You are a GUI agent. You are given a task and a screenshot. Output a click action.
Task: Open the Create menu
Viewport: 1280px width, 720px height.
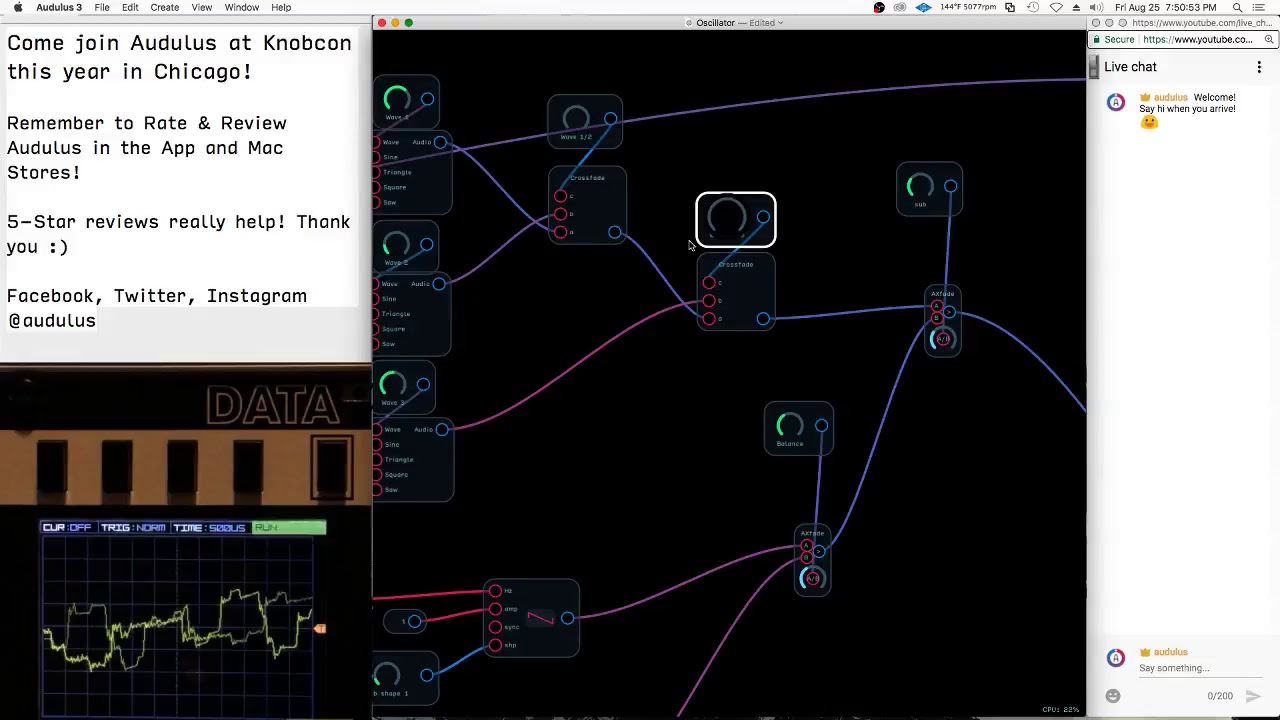coord(165,7)
